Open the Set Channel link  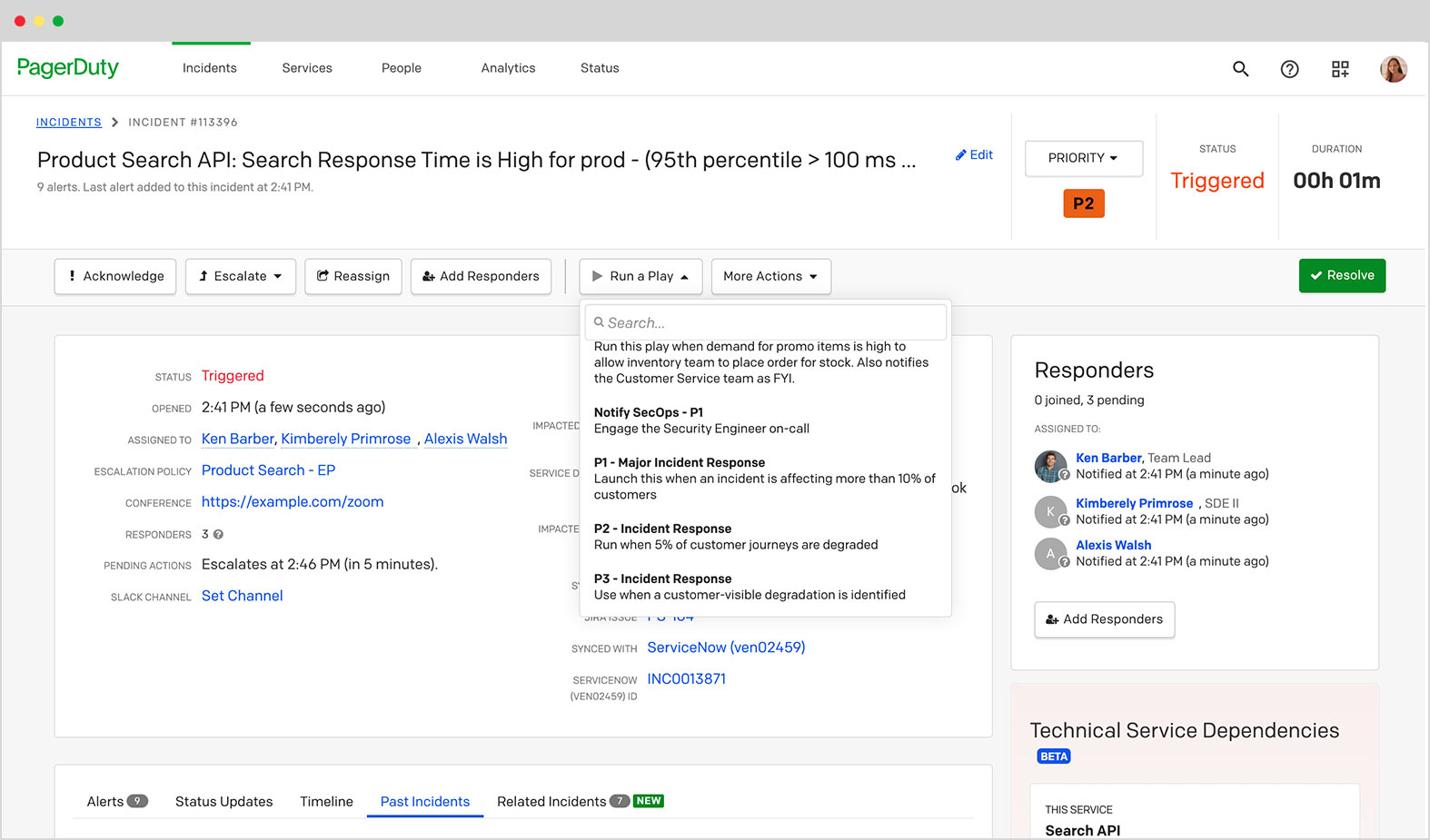point(242,596)
